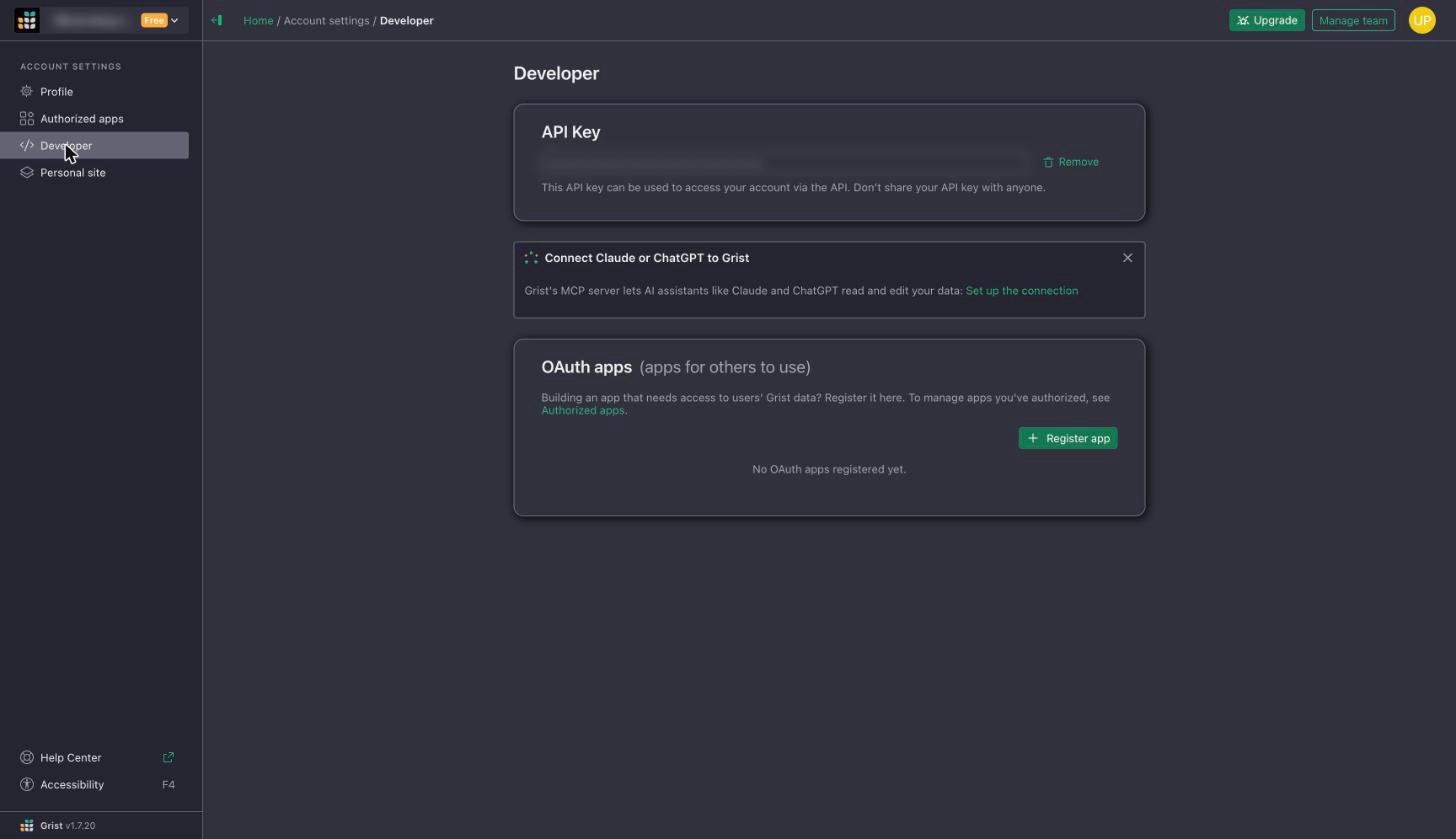1456x839 pixels.
Task: Dismiss the Connect Claude or ChatGPT banner
Action: (1127, 258)
